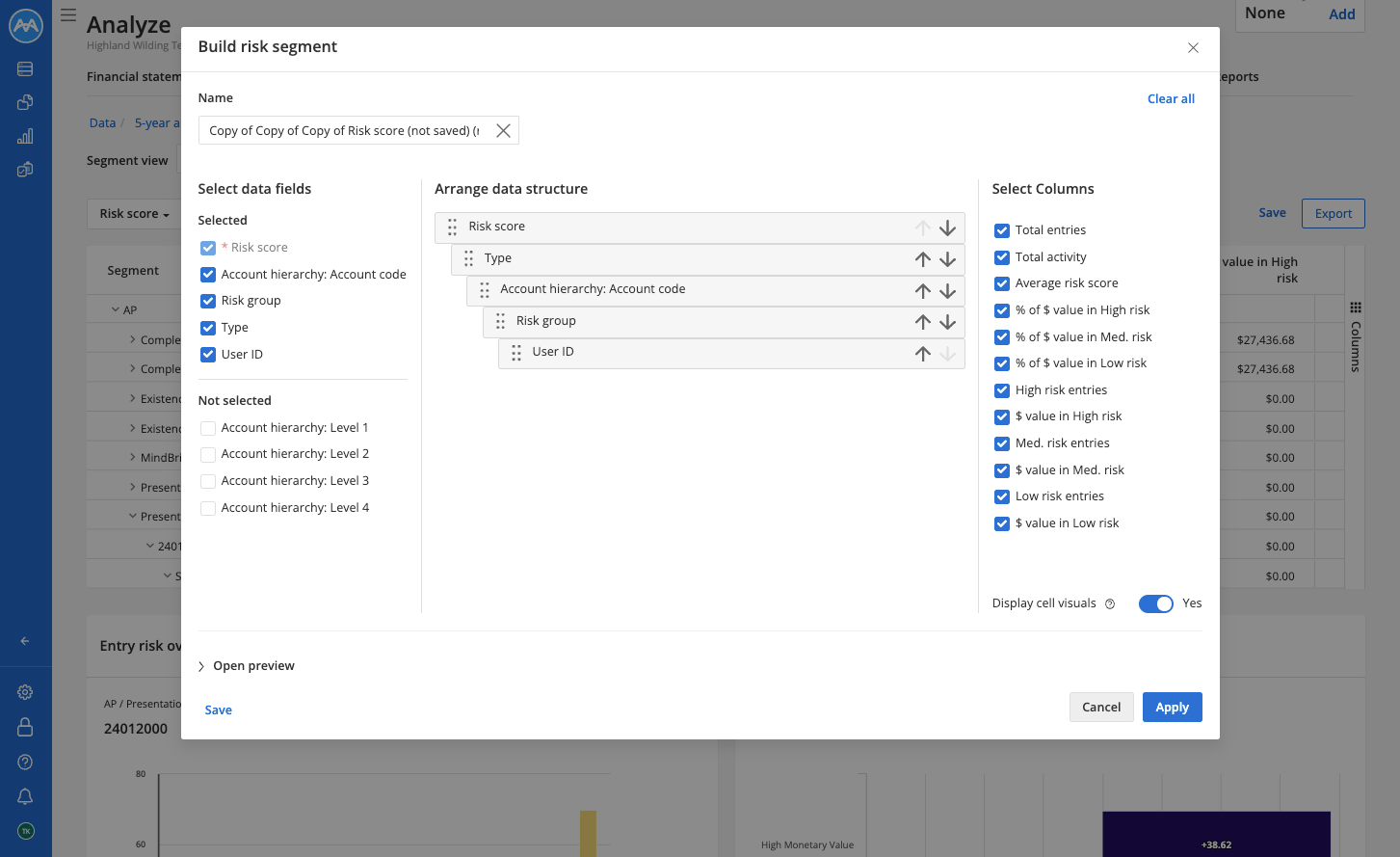Uncheck the Risk group data field
1400x857 pixels.
pos(208,301)
